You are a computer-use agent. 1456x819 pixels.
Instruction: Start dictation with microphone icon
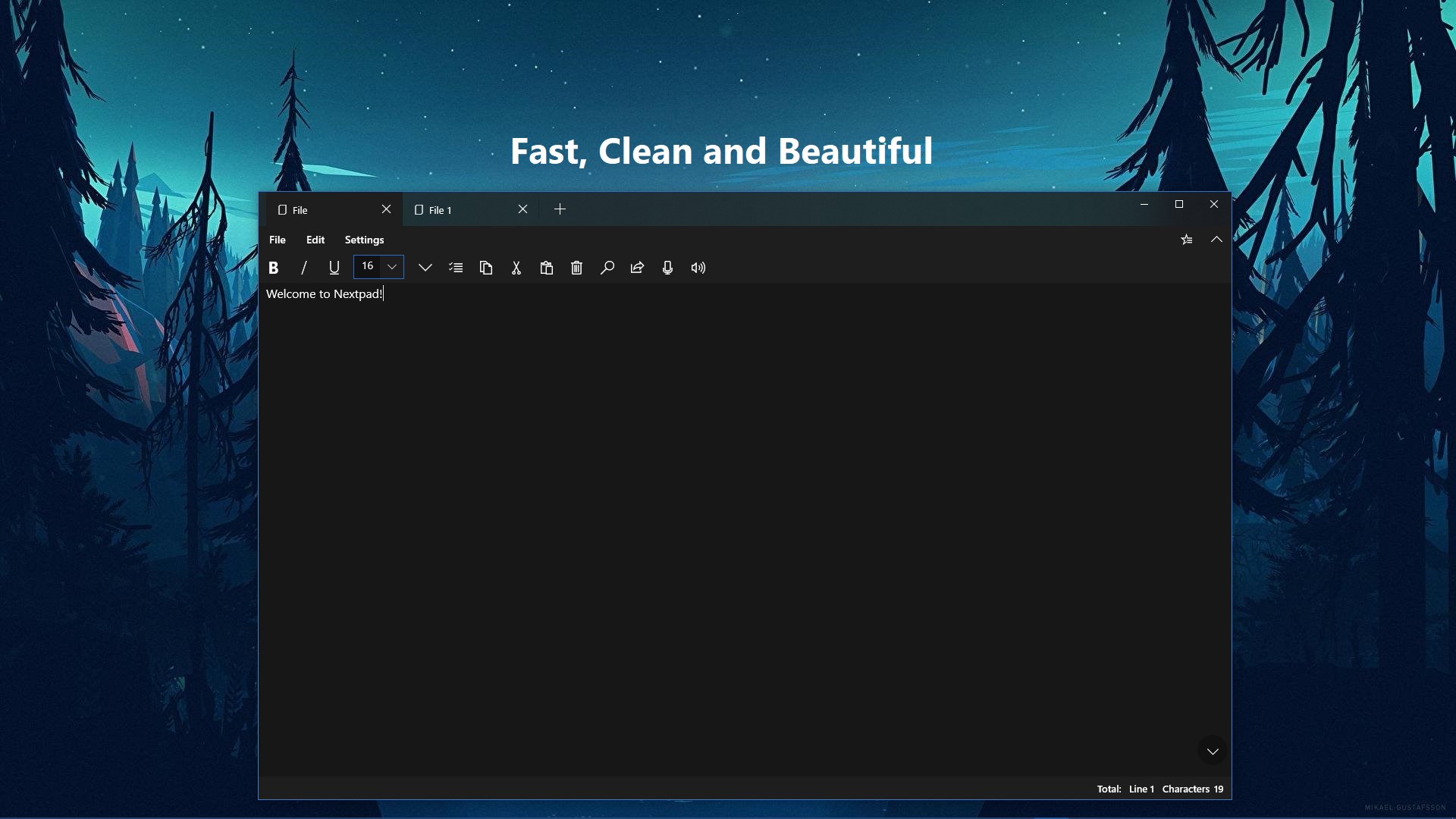(x=668, y=268)
